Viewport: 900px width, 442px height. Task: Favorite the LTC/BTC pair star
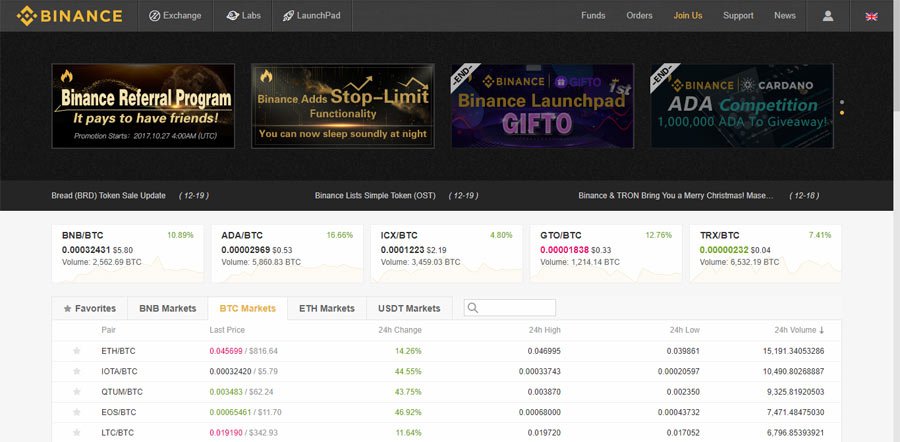76,432
